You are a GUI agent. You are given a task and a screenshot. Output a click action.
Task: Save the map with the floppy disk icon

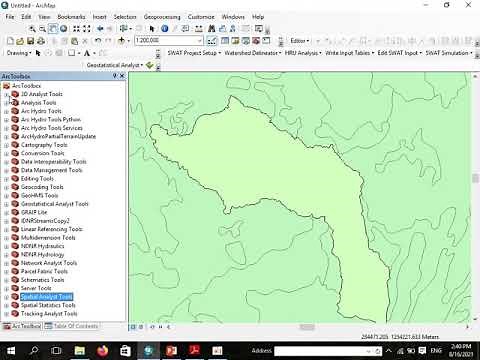(x=30, y=41)
